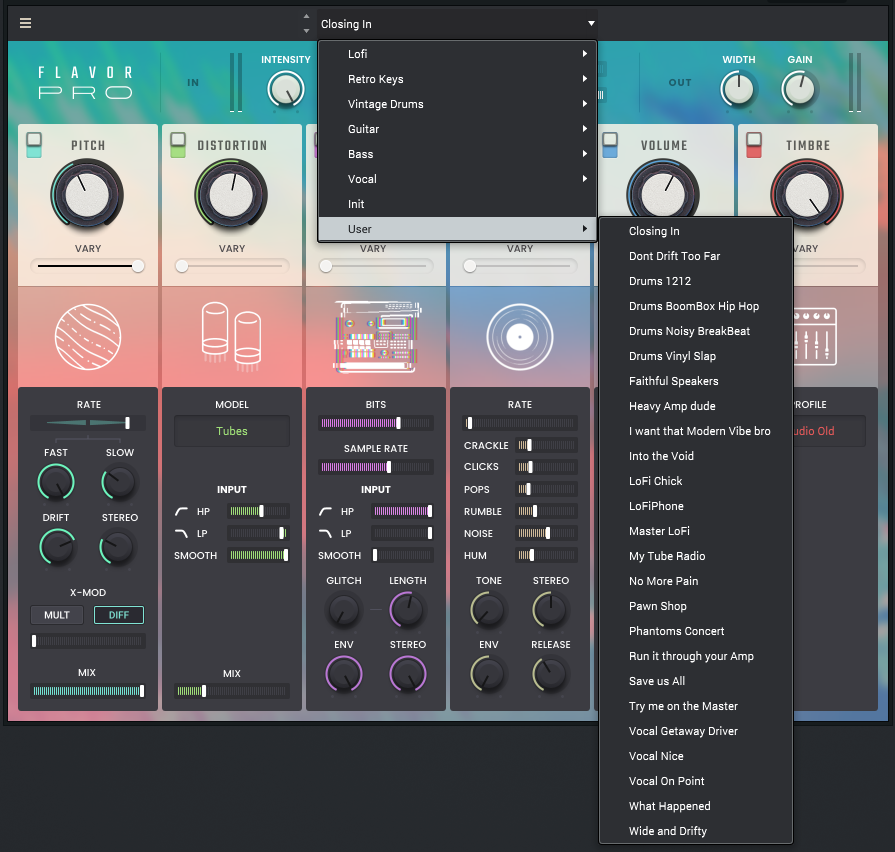Load the Faithful Speakers preset

(x=696, y=381)
